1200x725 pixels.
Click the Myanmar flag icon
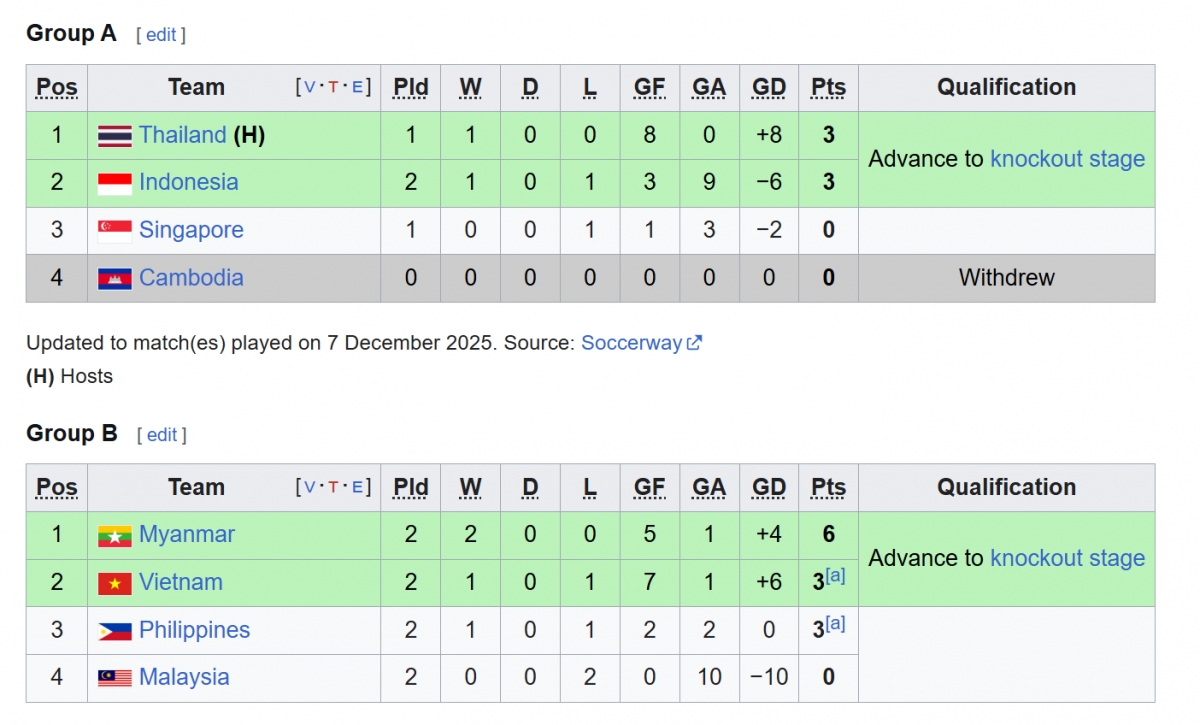(x=115, y=536)
